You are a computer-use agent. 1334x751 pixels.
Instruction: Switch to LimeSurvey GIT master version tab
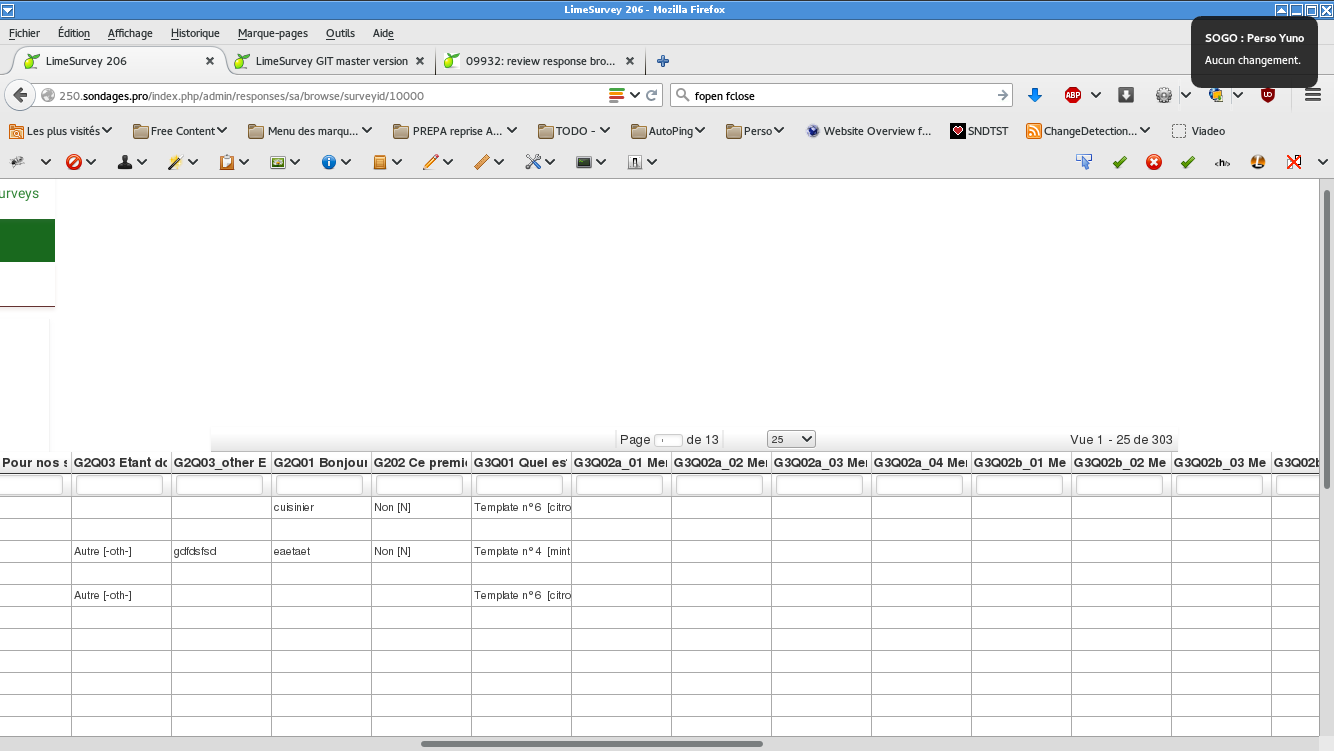click(331, 61)
